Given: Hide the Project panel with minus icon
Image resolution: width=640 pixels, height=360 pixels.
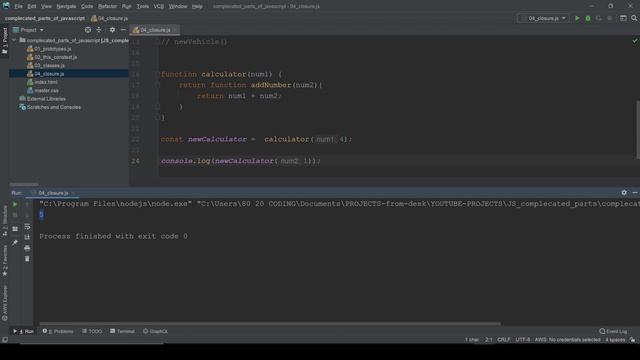Looking at the screenshot, I should 123,30.
